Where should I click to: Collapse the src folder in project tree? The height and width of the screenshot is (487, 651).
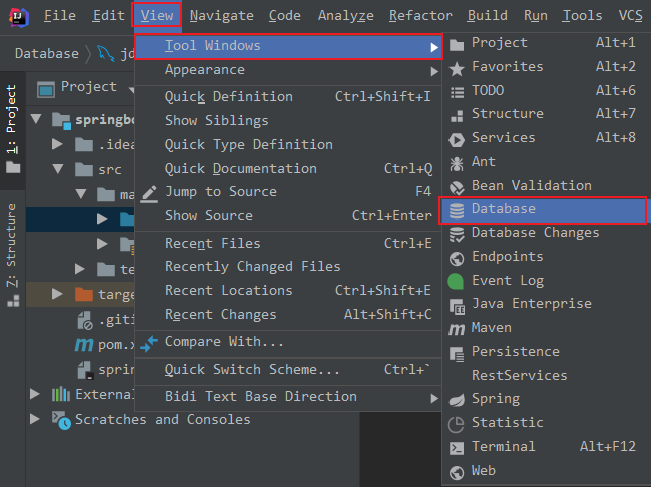click(x=58, y=170)
